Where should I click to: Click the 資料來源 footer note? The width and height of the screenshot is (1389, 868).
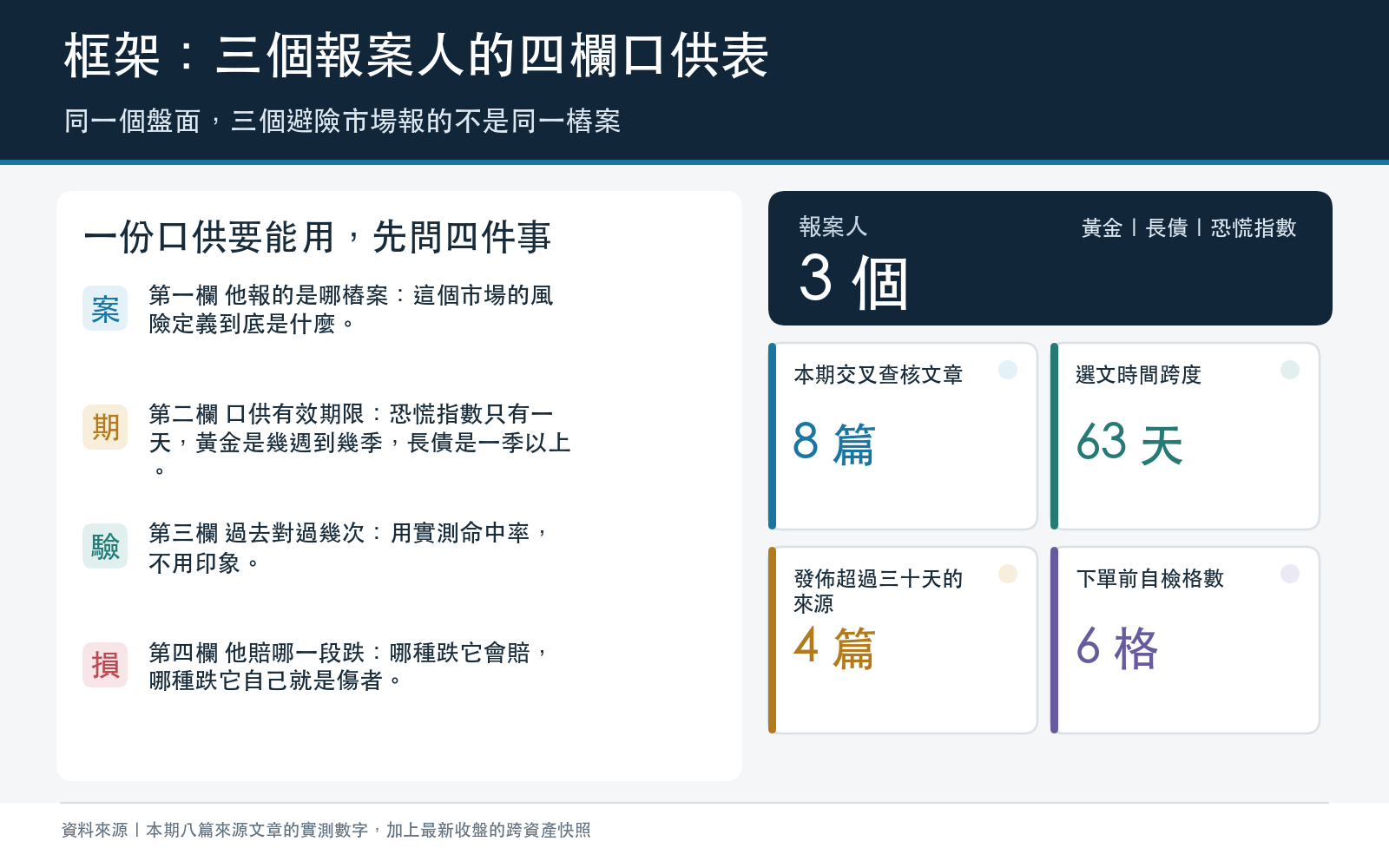(326, 830)
